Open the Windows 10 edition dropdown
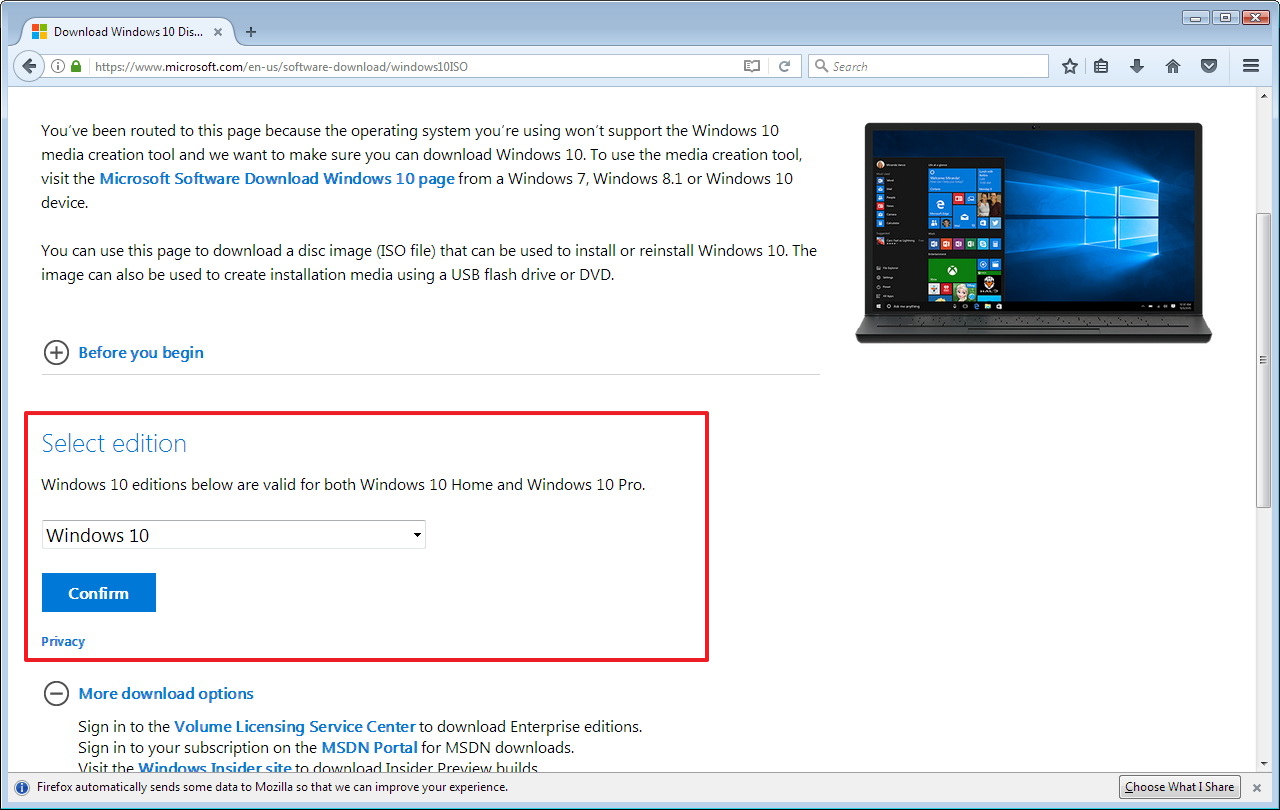This screenshot has width=1280, height=810. coord(234,535)
